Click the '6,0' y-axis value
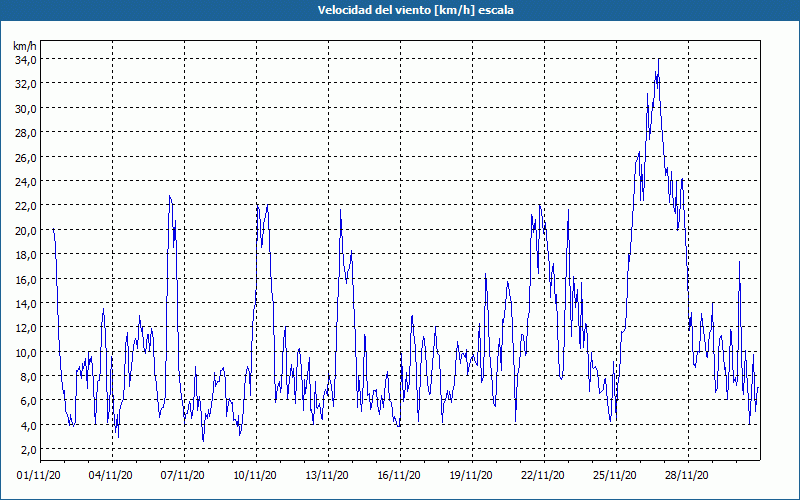This screenshot has width=800, height=500. 28,401
